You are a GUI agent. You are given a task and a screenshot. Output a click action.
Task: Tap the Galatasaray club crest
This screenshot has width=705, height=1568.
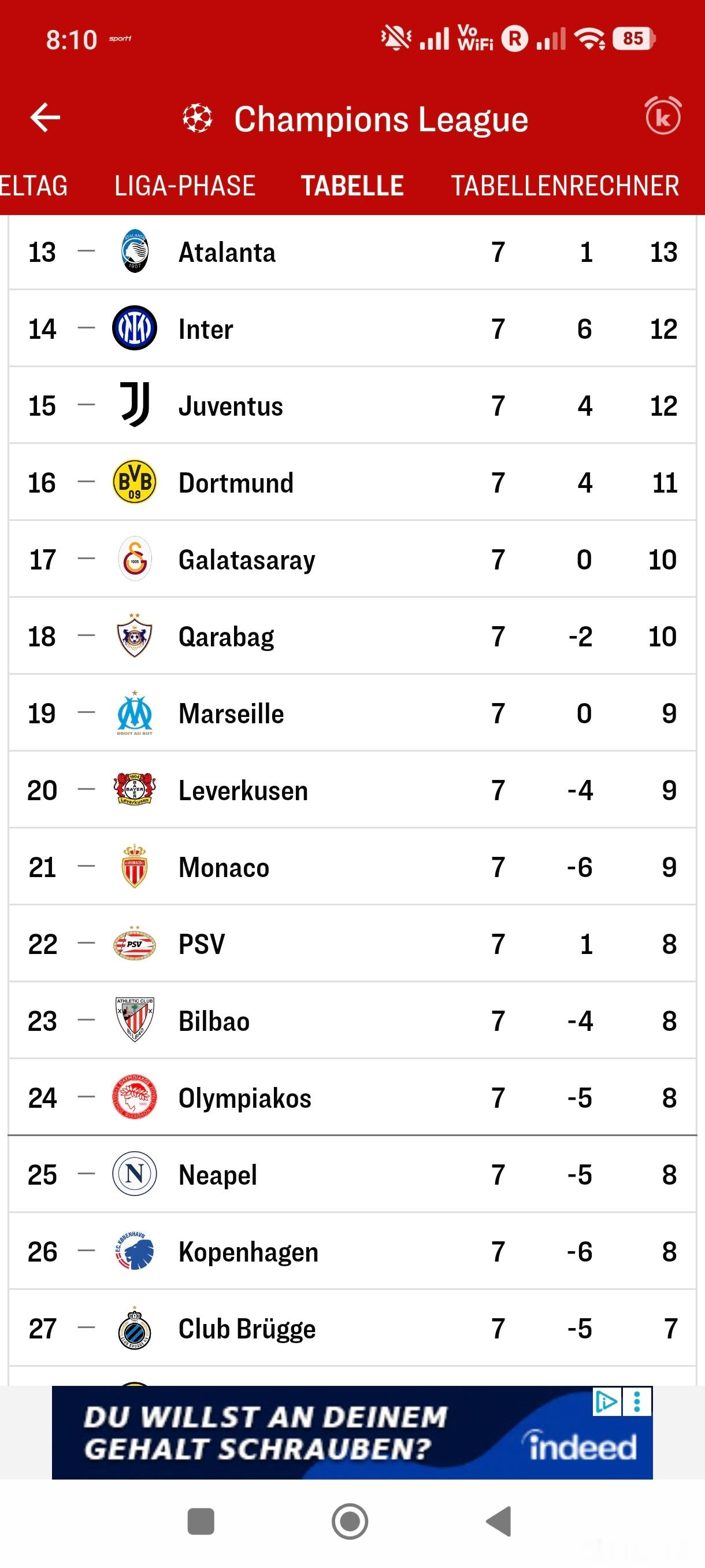(x=135, y=559)
